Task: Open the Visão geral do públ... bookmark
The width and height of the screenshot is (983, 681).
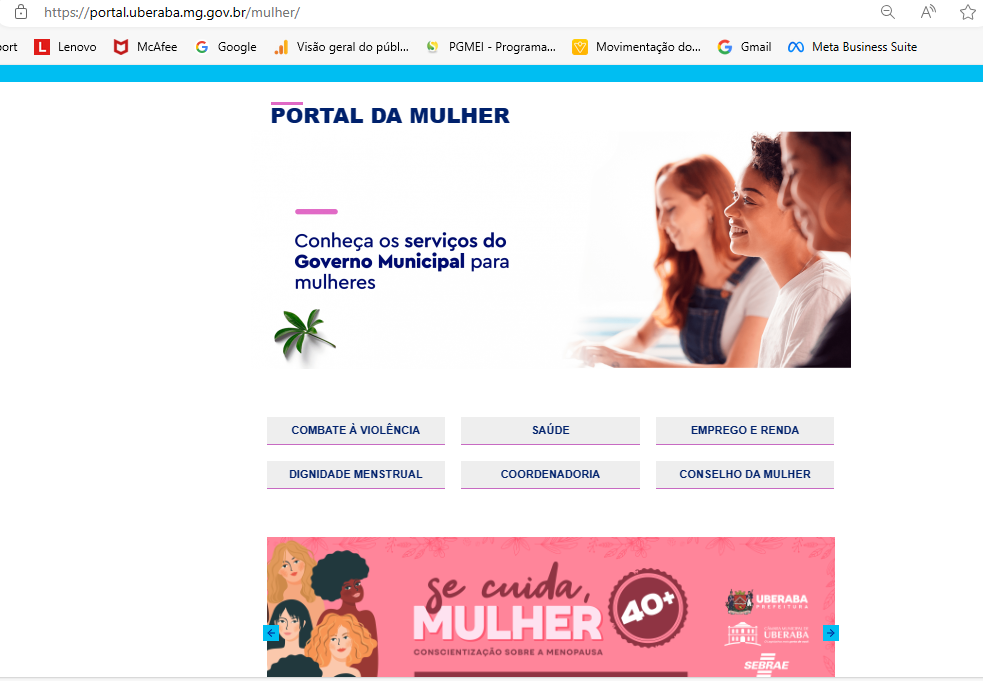Action: click(x=342, y=47)
